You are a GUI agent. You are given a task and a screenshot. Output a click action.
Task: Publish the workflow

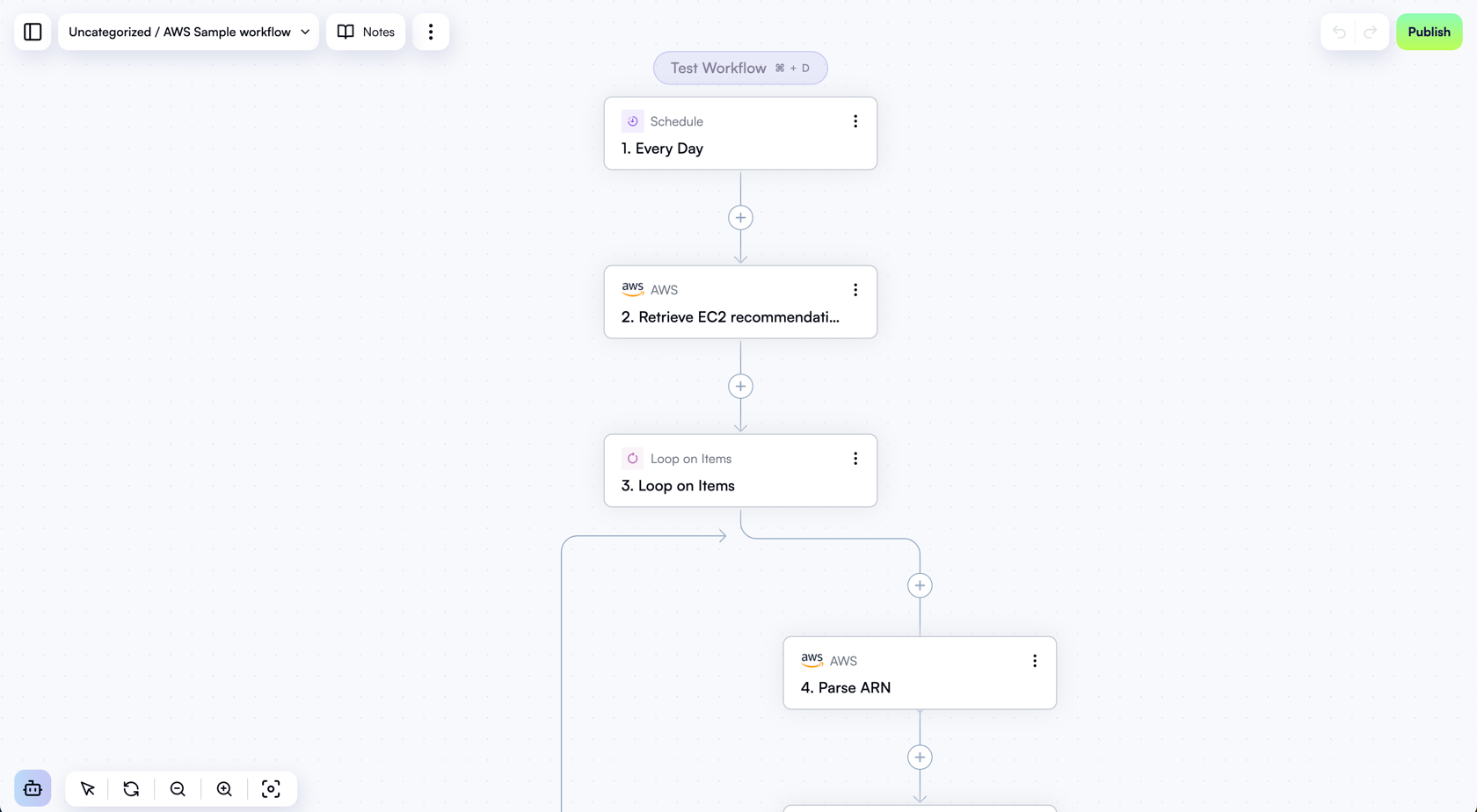1429,32
